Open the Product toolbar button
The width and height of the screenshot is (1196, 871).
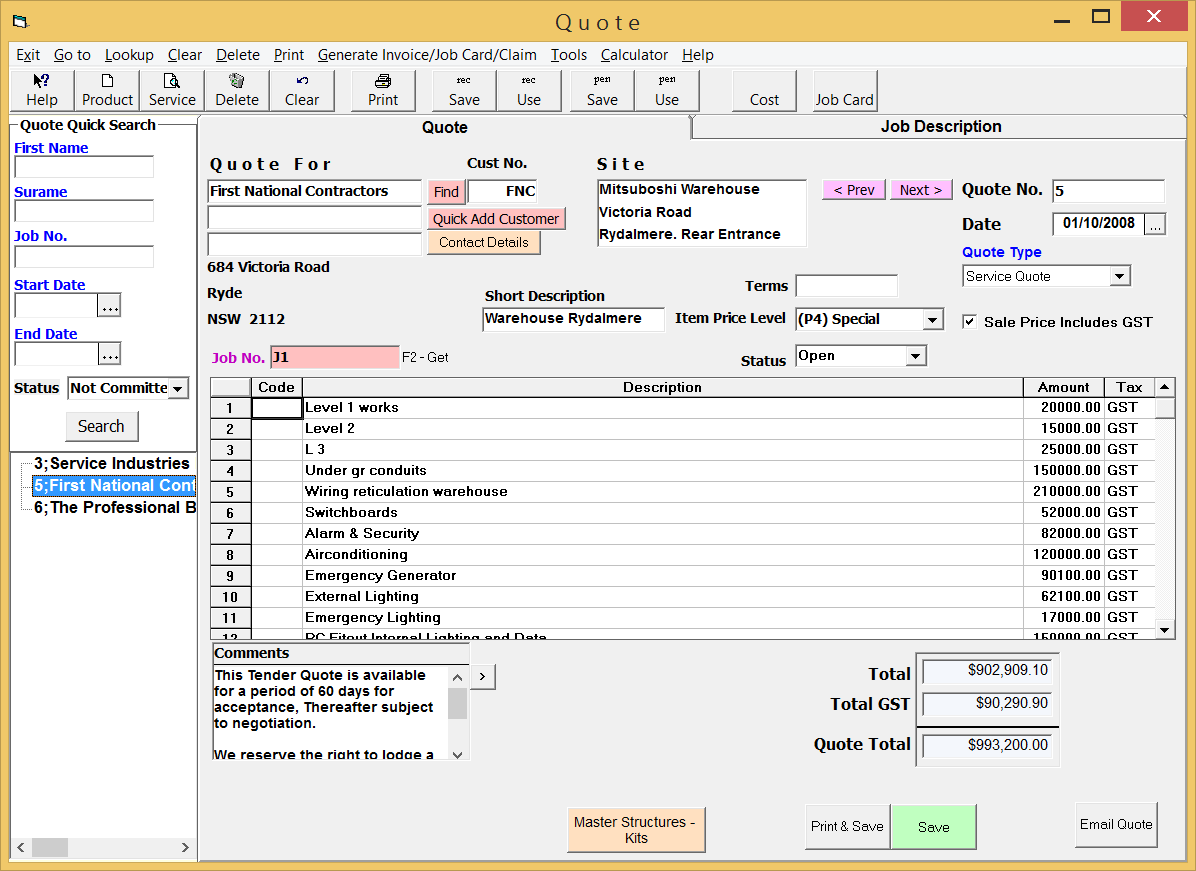107,91
